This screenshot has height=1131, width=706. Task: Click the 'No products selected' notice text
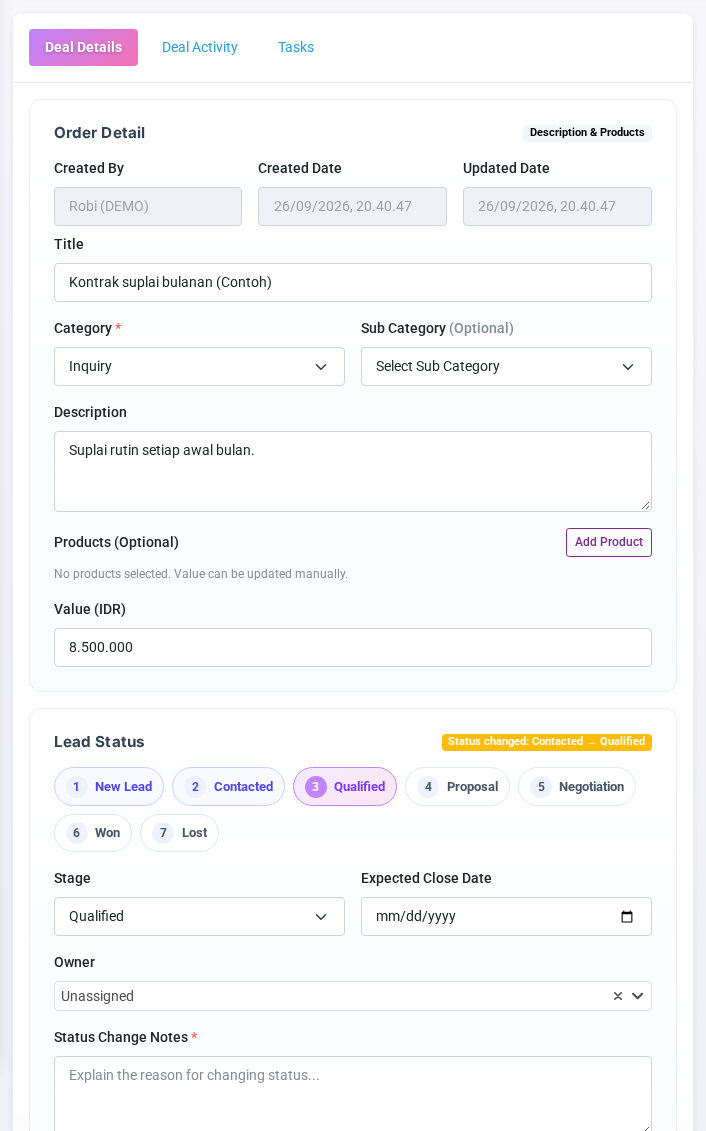coord(200,574)
